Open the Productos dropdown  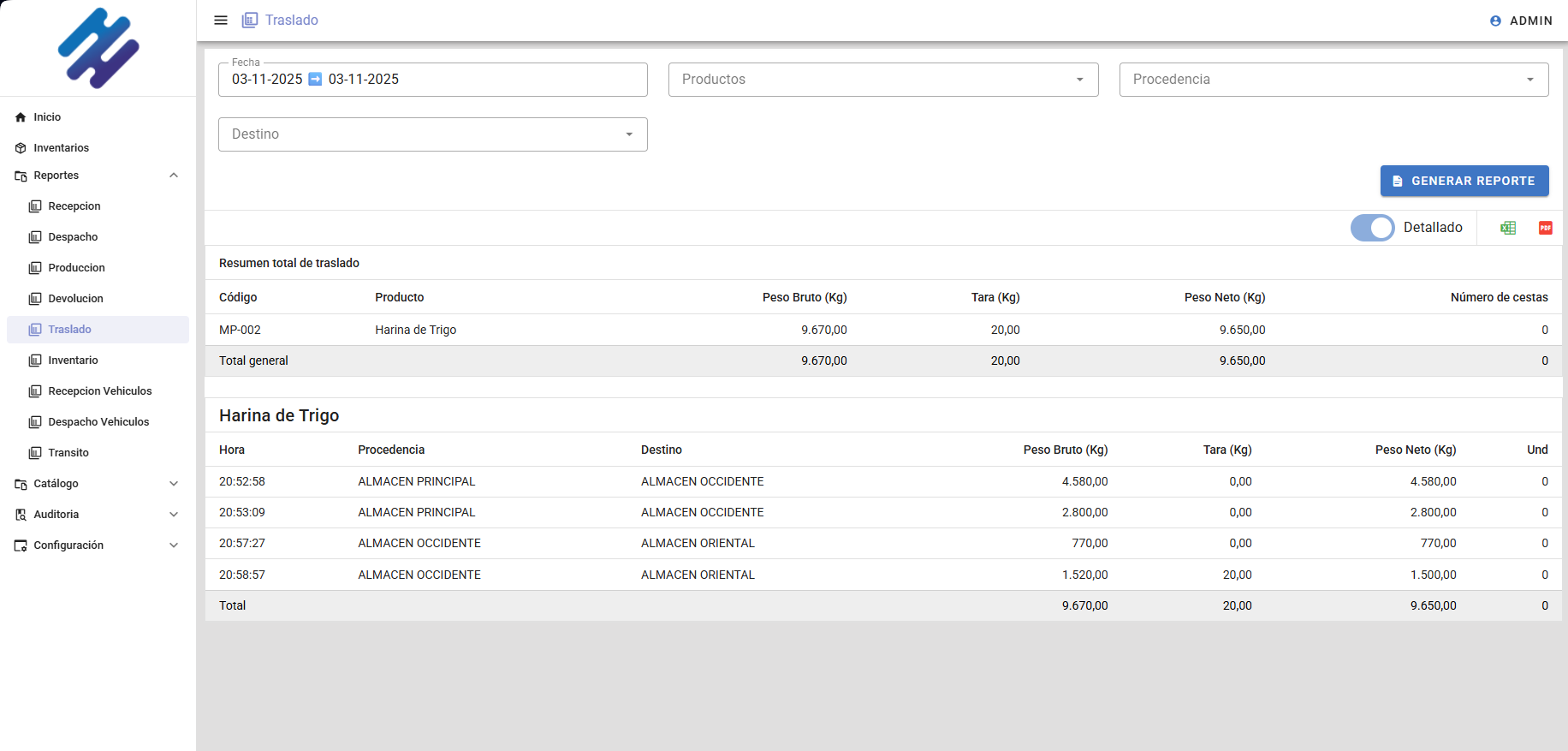pos(882,80)
